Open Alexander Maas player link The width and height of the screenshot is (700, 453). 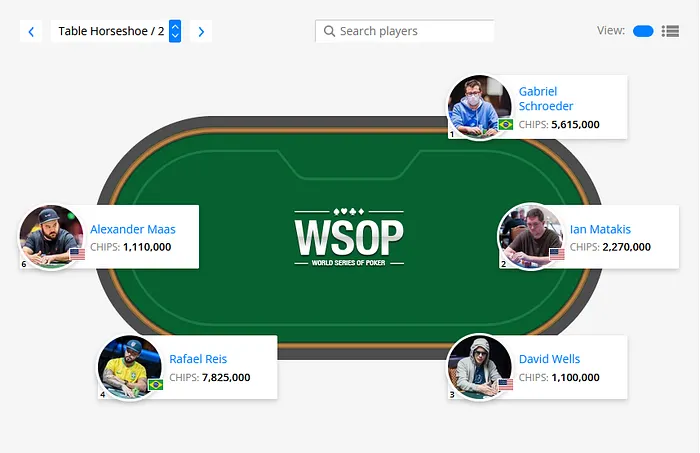pos(133,229)
